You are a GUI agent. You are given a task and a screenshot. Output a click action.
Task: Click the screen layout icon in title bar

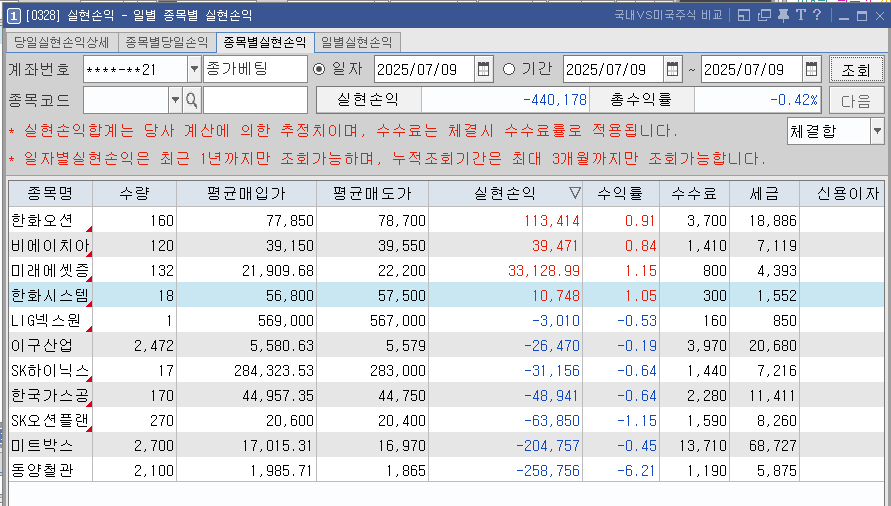743,15
